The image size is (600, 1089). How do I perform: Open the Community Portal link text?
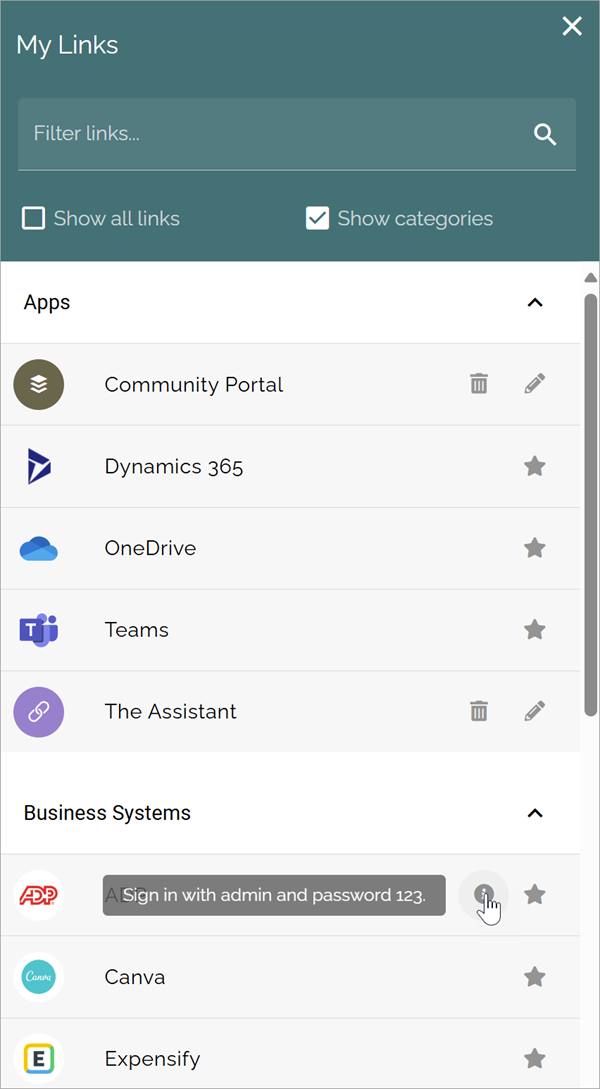(x=194, y=384)
